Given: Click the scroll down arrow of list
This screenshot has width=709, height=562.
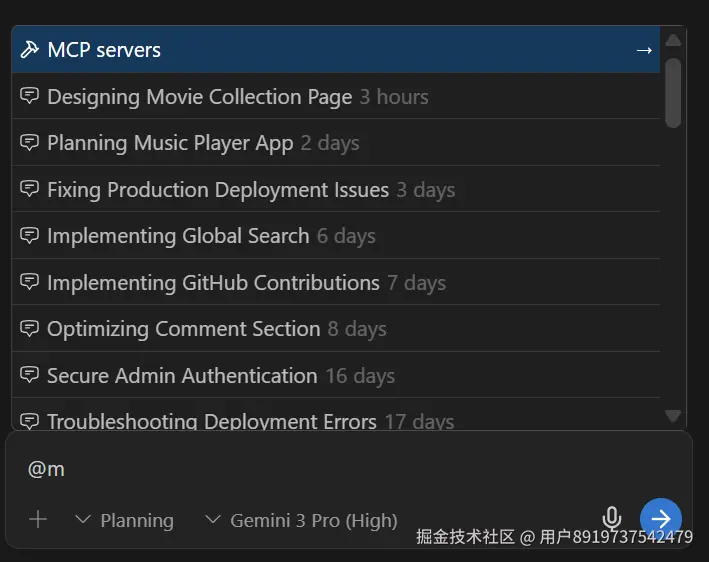Looking at the screenshot, I should (x=673, y=415).
